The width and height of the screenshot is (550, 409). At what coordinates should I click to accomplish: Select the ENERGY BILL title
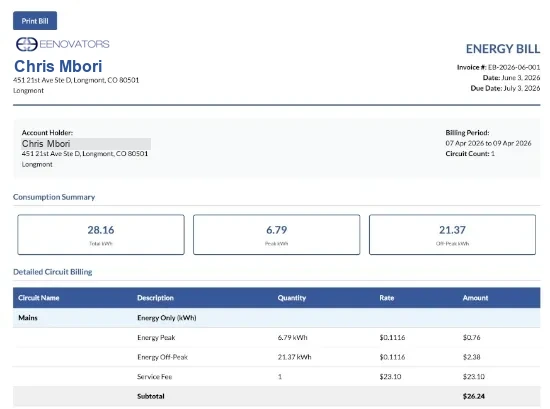(x=503, y=49)
